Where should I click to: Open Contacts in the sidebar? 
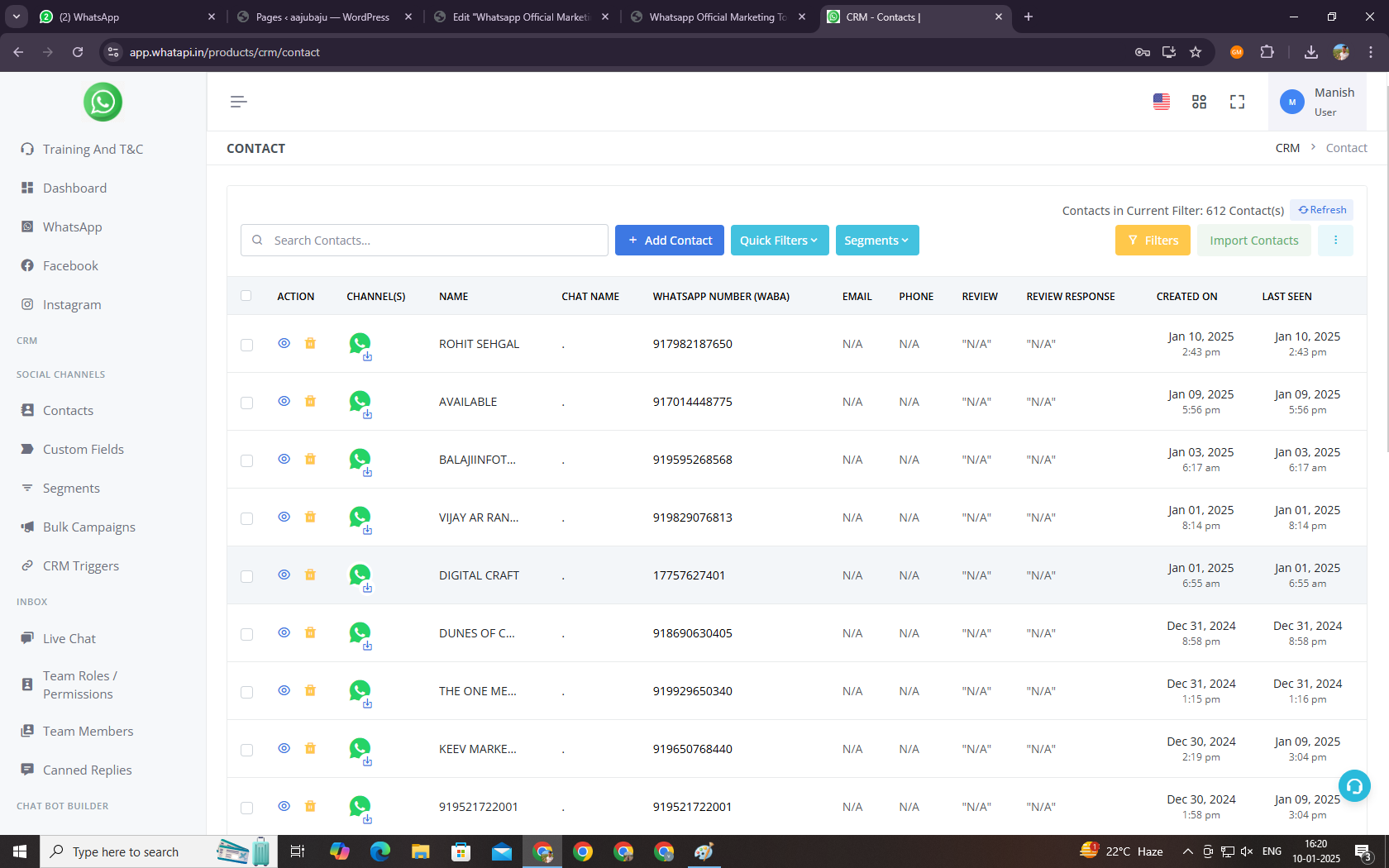pyautogui.click(x=68, y=410)
